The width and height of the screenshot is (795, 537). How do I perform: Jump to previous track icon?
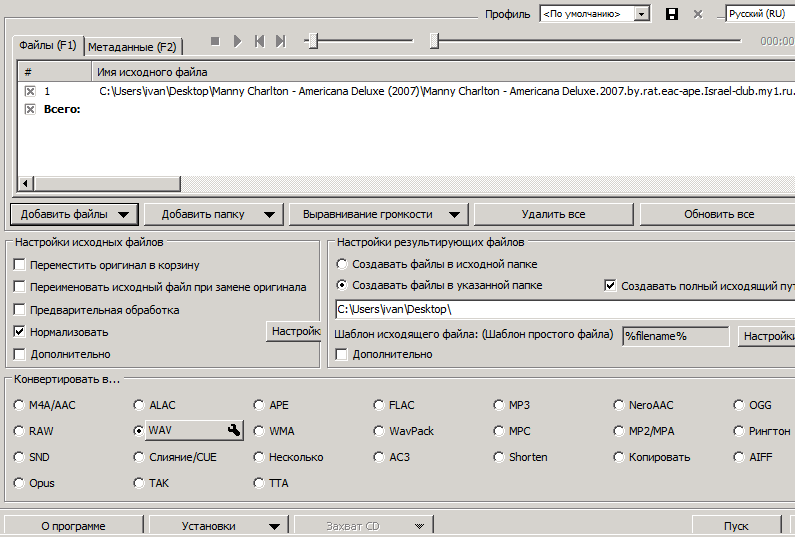coord(260,41)
